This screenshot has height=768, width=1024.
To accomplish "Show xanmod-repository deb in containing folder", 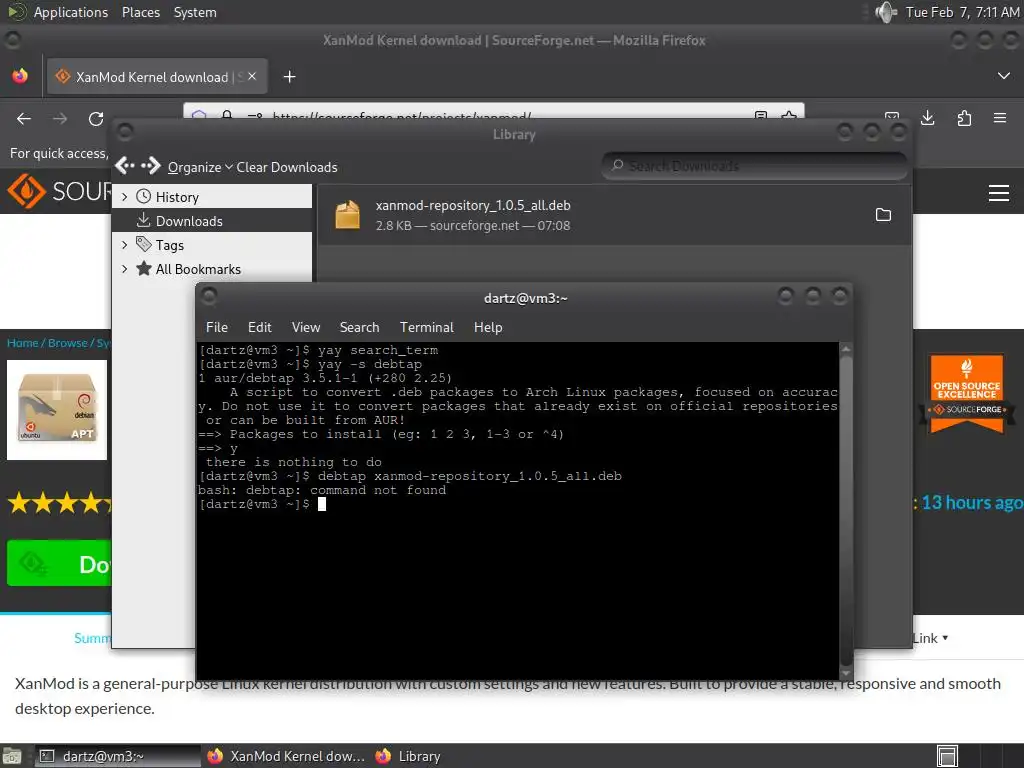I will (x=883, y=215).
